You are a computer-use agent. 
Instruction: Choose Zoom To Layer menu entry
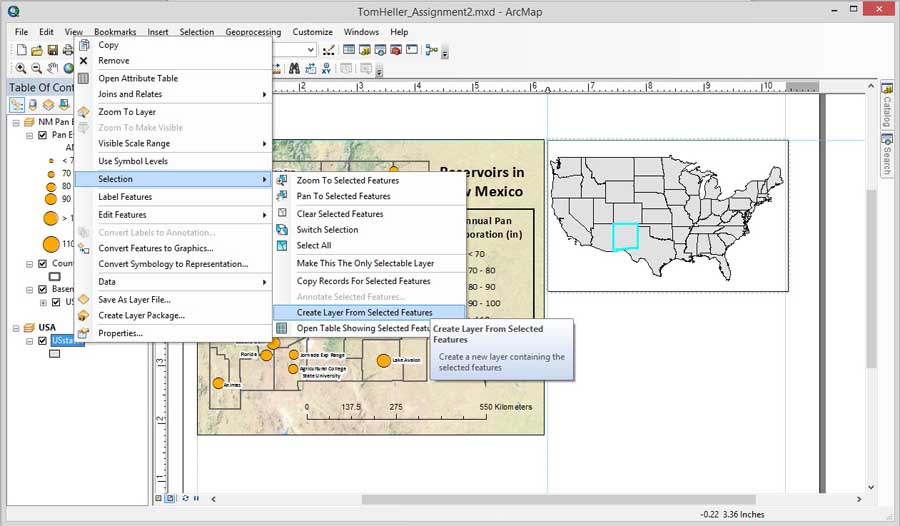(173, 111)
